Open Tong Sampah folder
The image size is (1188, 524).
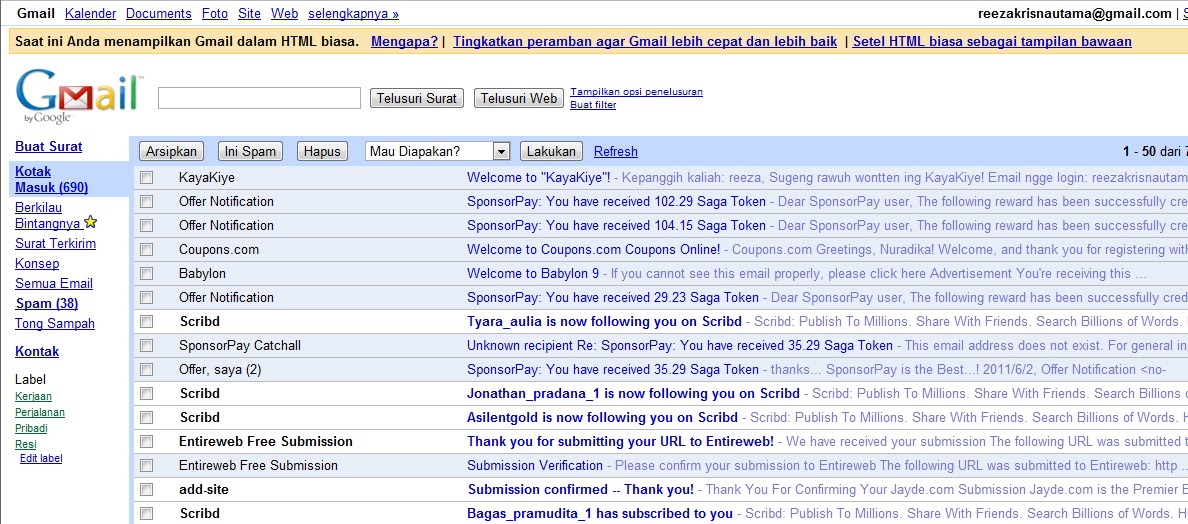coord(55,324)
